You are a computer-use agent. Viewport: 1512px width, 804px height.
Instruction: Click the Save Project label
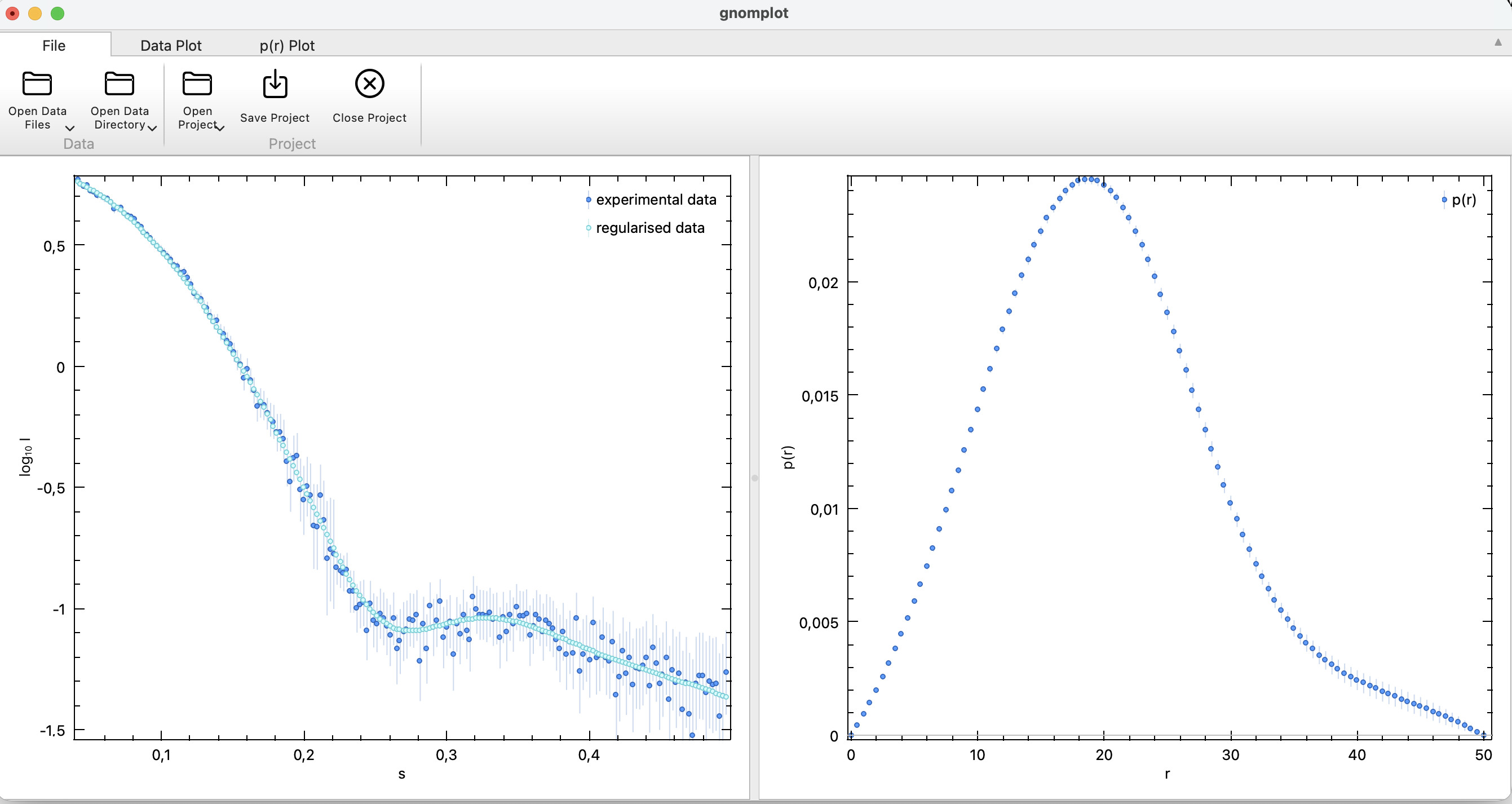275,118
